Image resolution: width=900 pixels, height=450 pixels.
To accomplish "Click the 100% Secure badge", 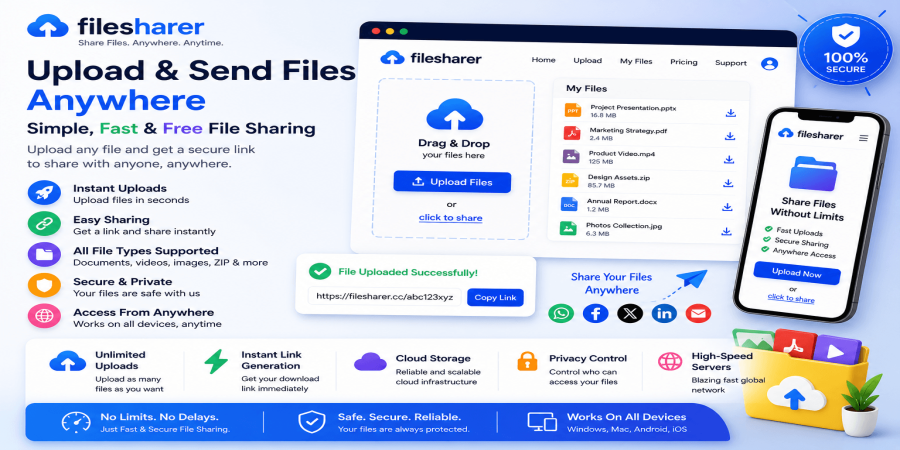I will coord(845,50).
